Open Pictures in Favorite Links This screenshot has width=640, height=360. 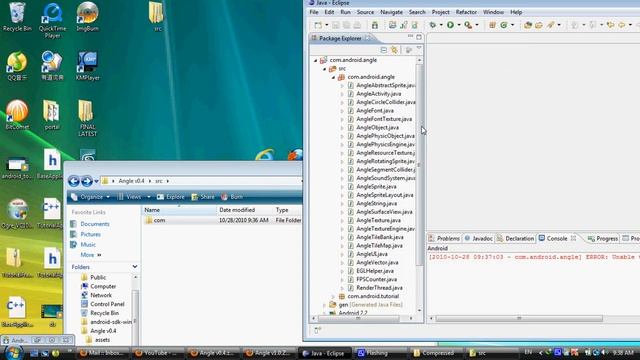tap(90, 234)
